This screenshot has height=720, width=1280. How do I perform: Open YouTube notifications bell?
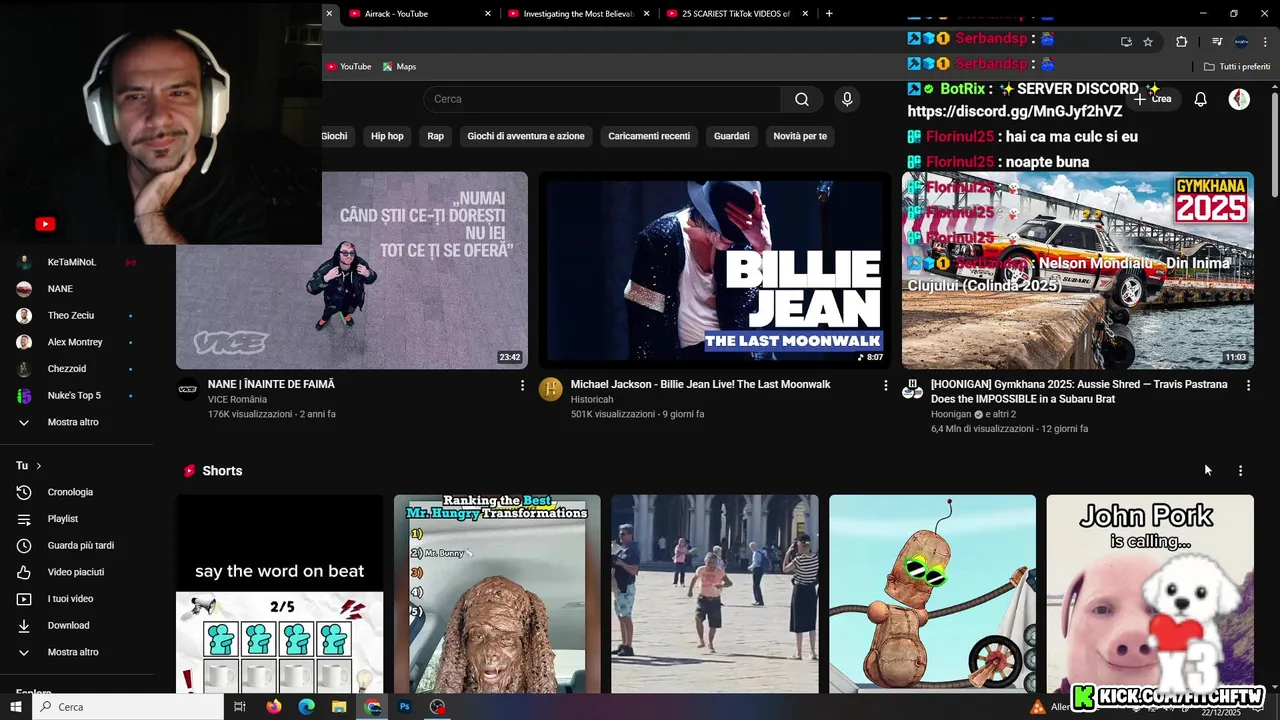click(x=1201, y=99)
